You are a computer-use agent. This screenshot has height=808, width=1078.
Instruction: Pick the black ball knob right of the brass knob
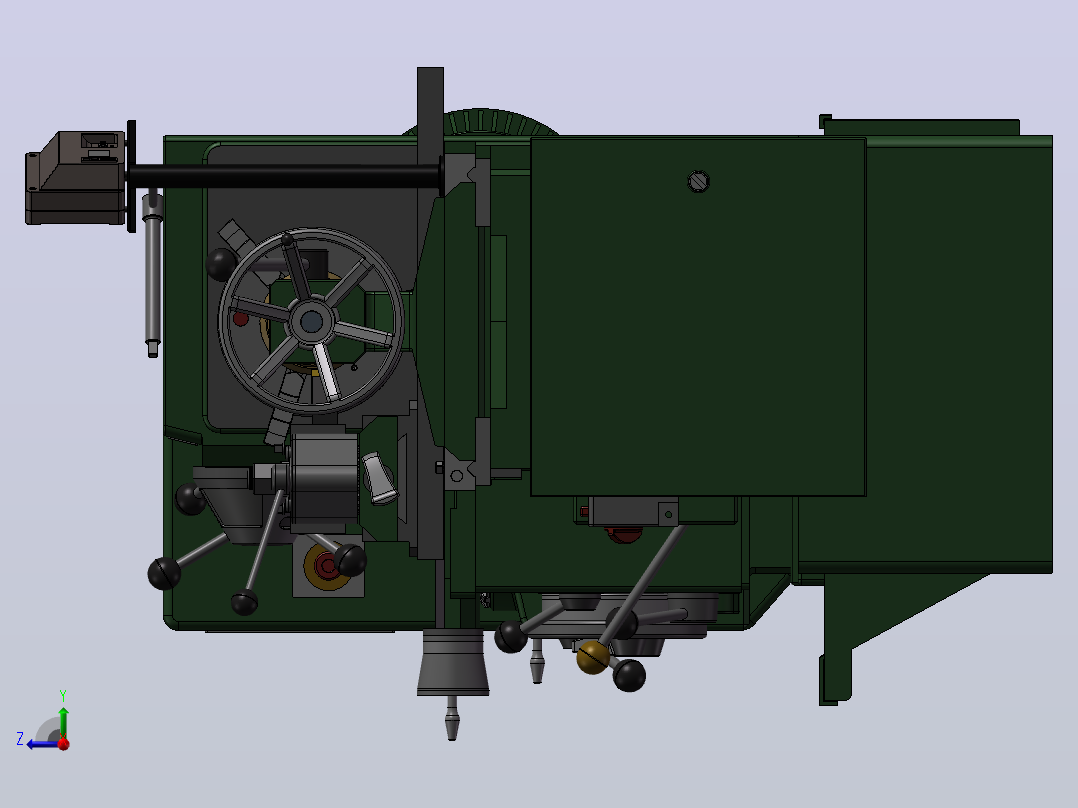point(629,675)
